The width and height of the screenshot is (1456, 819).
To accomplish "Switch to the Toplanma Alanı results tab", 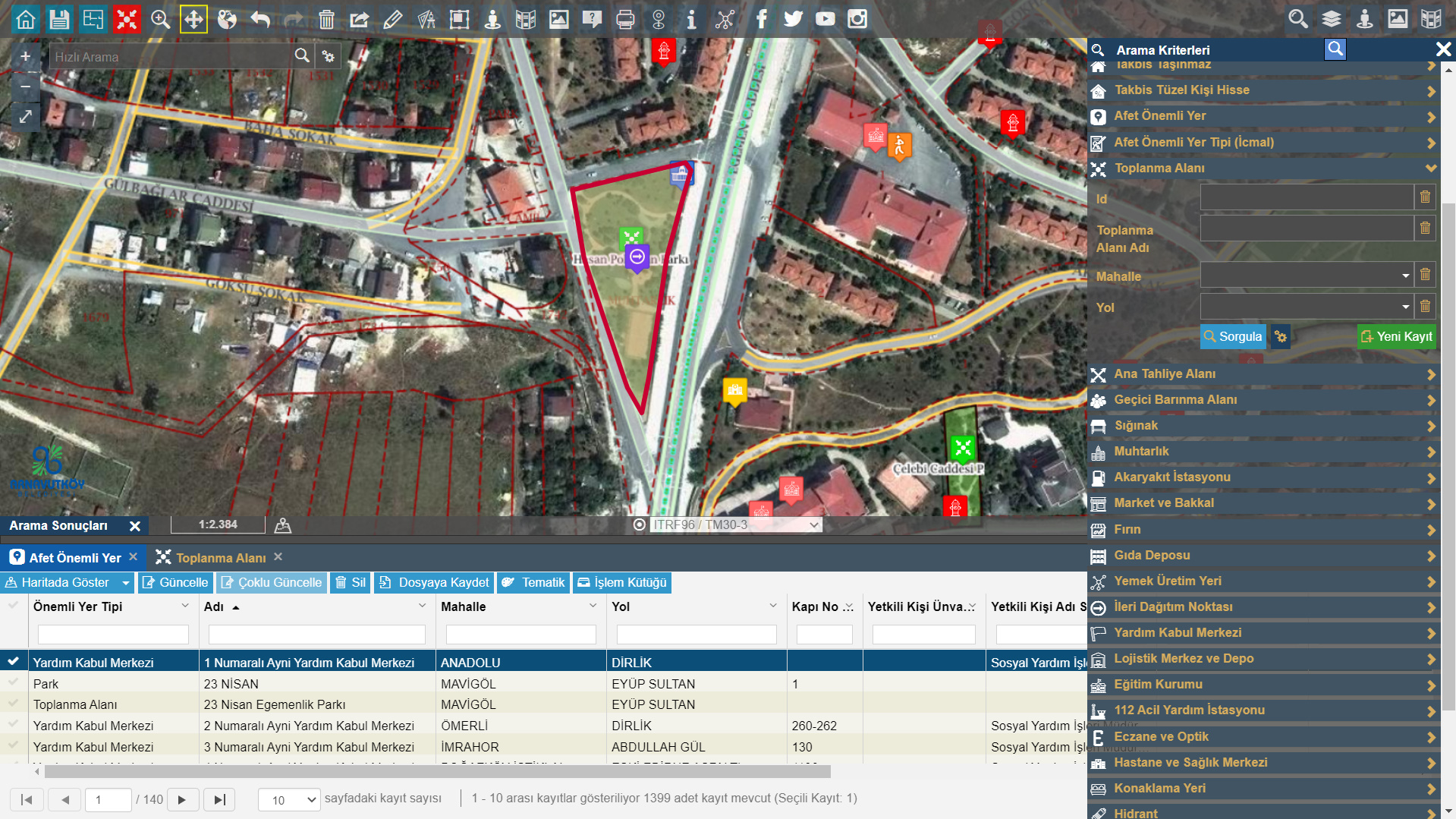I will tap(220, 558).
